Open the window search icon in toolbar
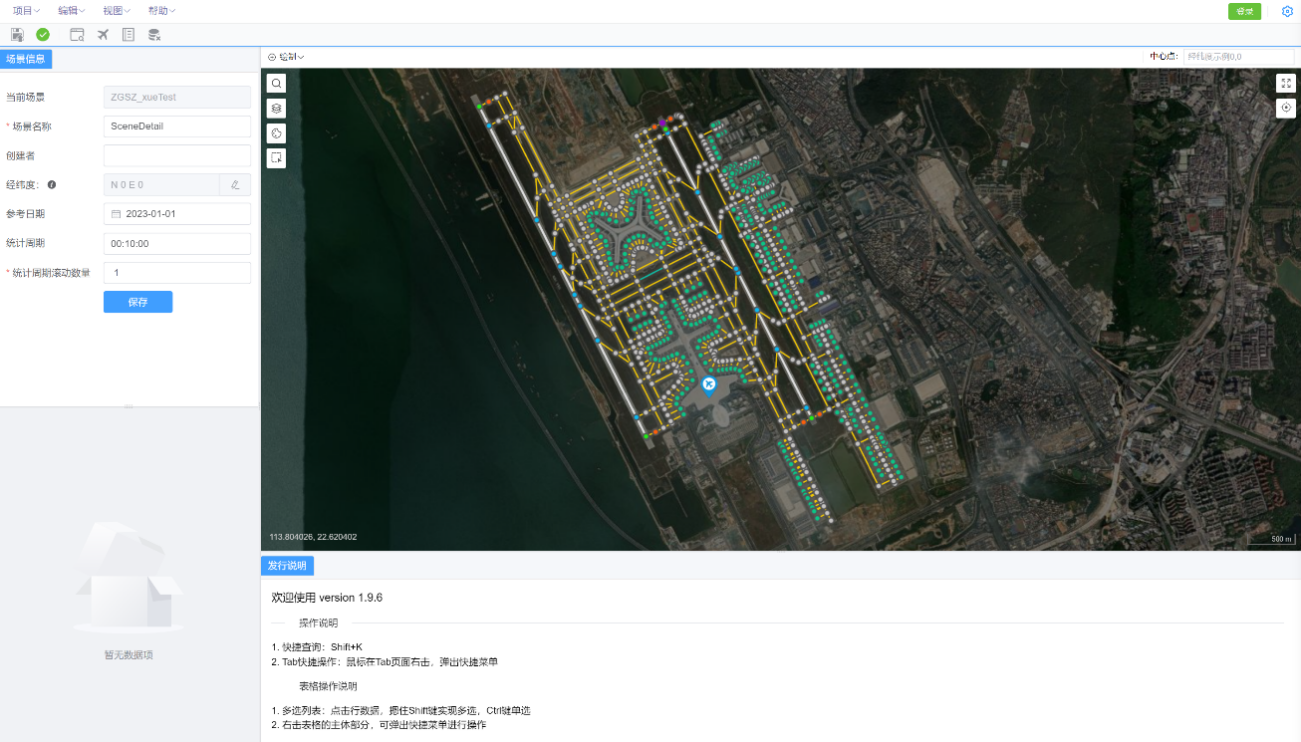1301x742 pixels. [x=77, y=34]
